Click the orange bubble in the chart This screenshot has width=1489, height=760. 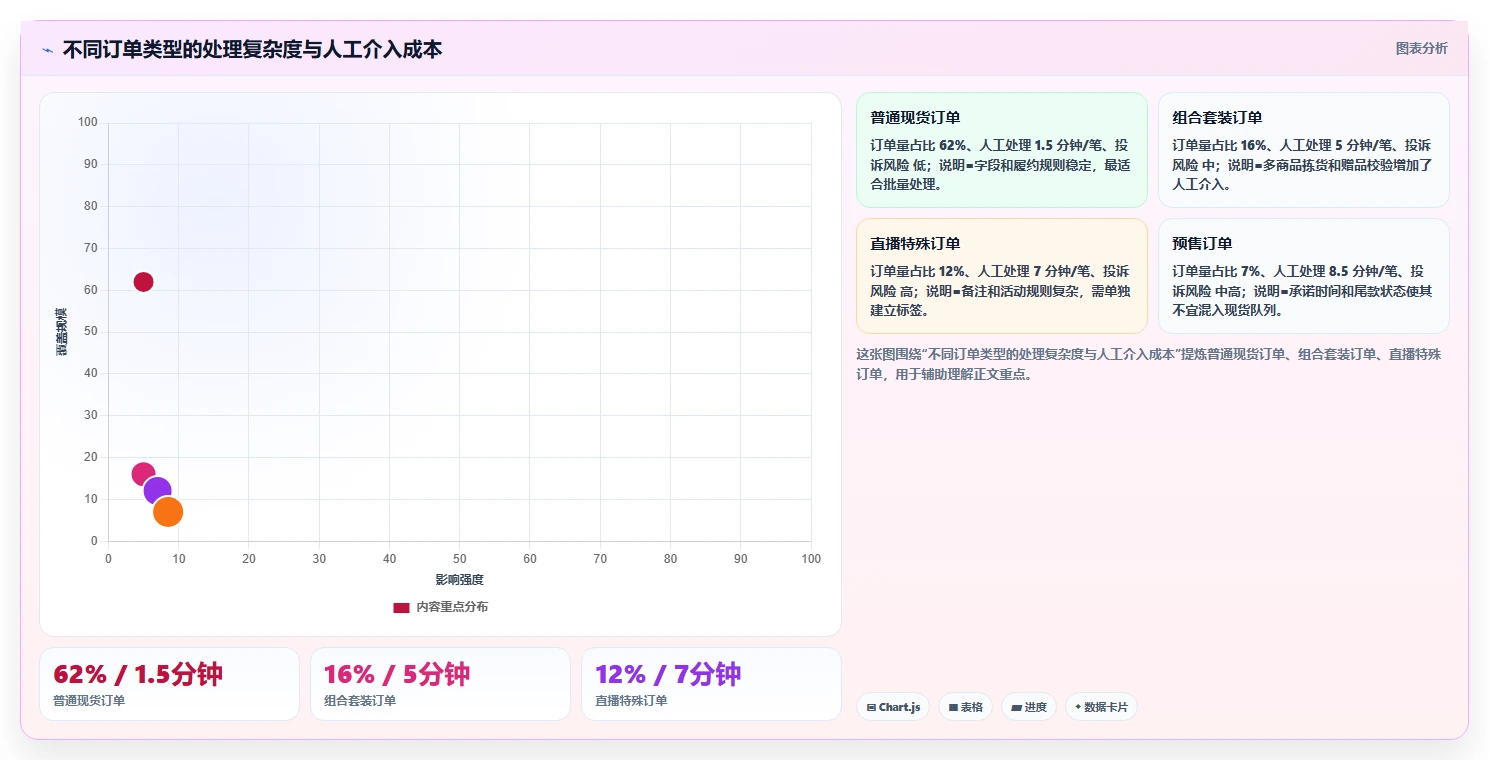point(168,511)
